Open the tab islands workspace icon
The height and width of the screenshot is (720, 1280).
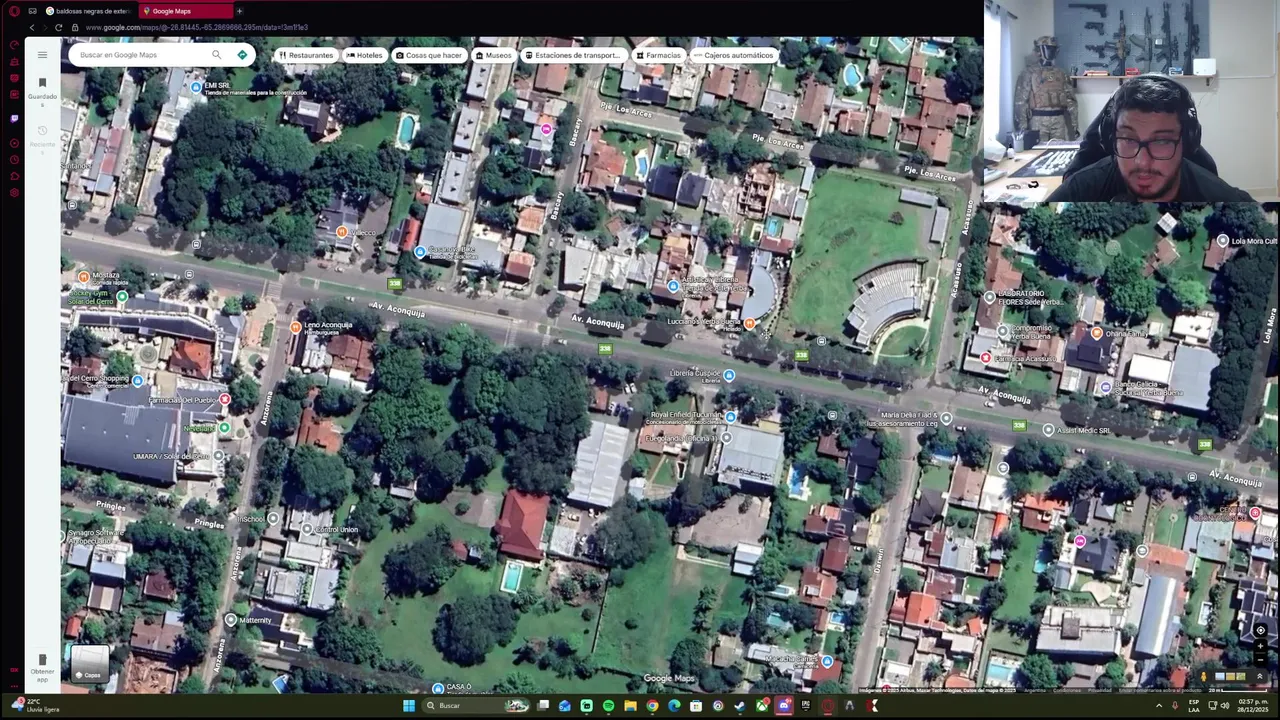point(32,11)
